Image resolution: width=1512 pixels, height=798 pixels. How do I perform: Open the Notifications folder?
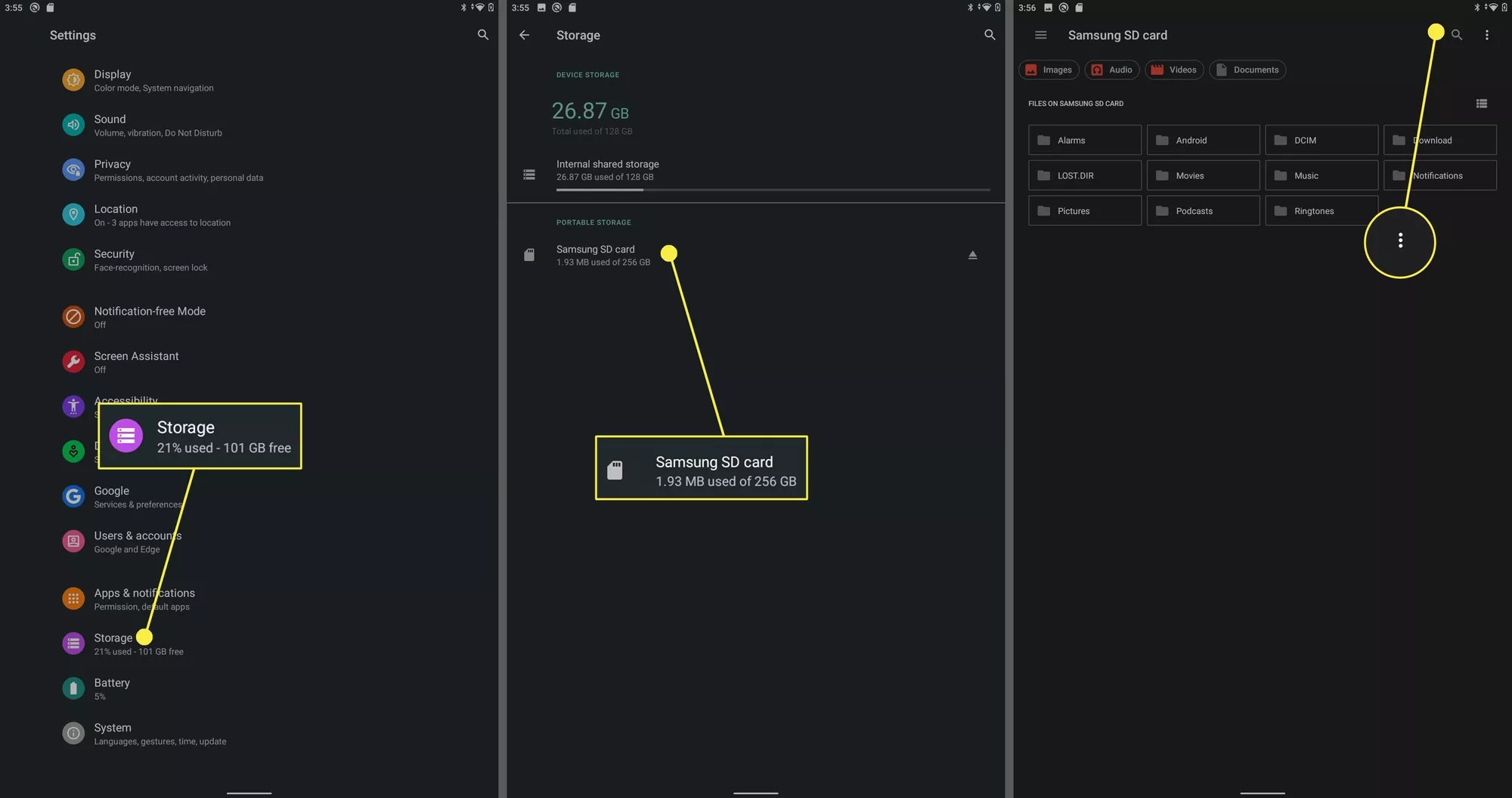[1440, 175]
